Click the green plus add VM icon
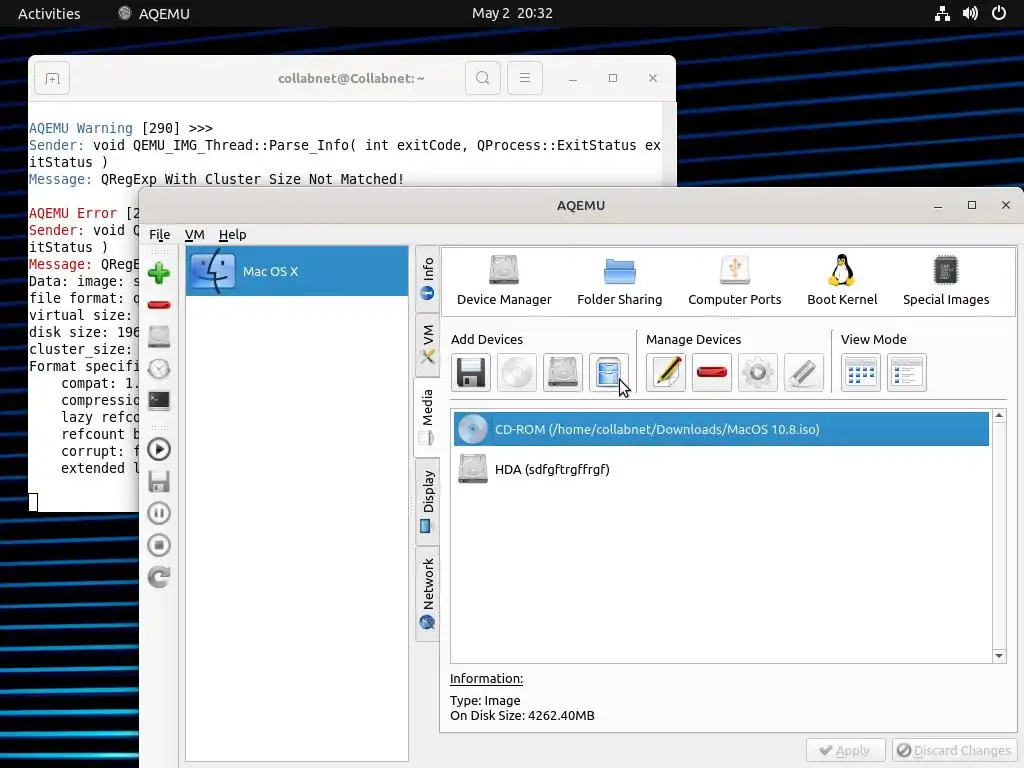Screen dimensions: 1024x768 tap(159, 273)
